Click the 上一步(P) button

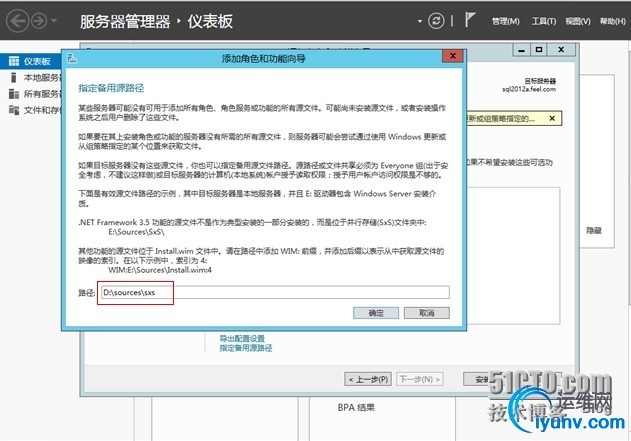coord(368,379)
